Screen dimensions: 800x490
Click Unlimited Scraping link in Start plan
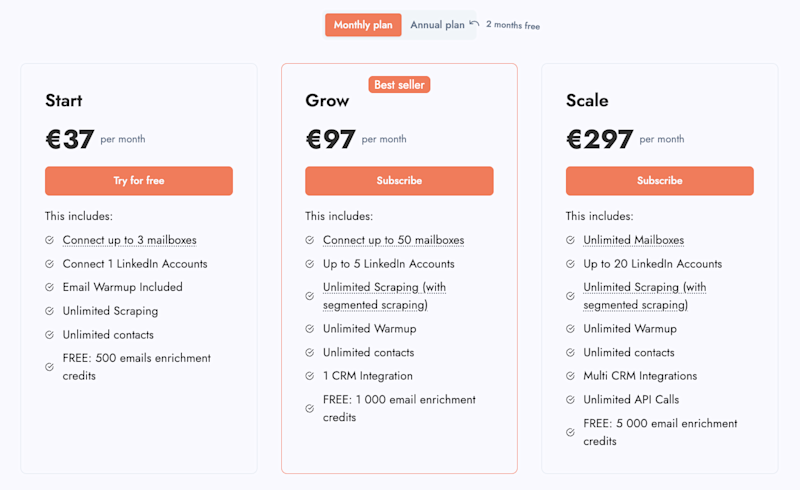point(108,311)
